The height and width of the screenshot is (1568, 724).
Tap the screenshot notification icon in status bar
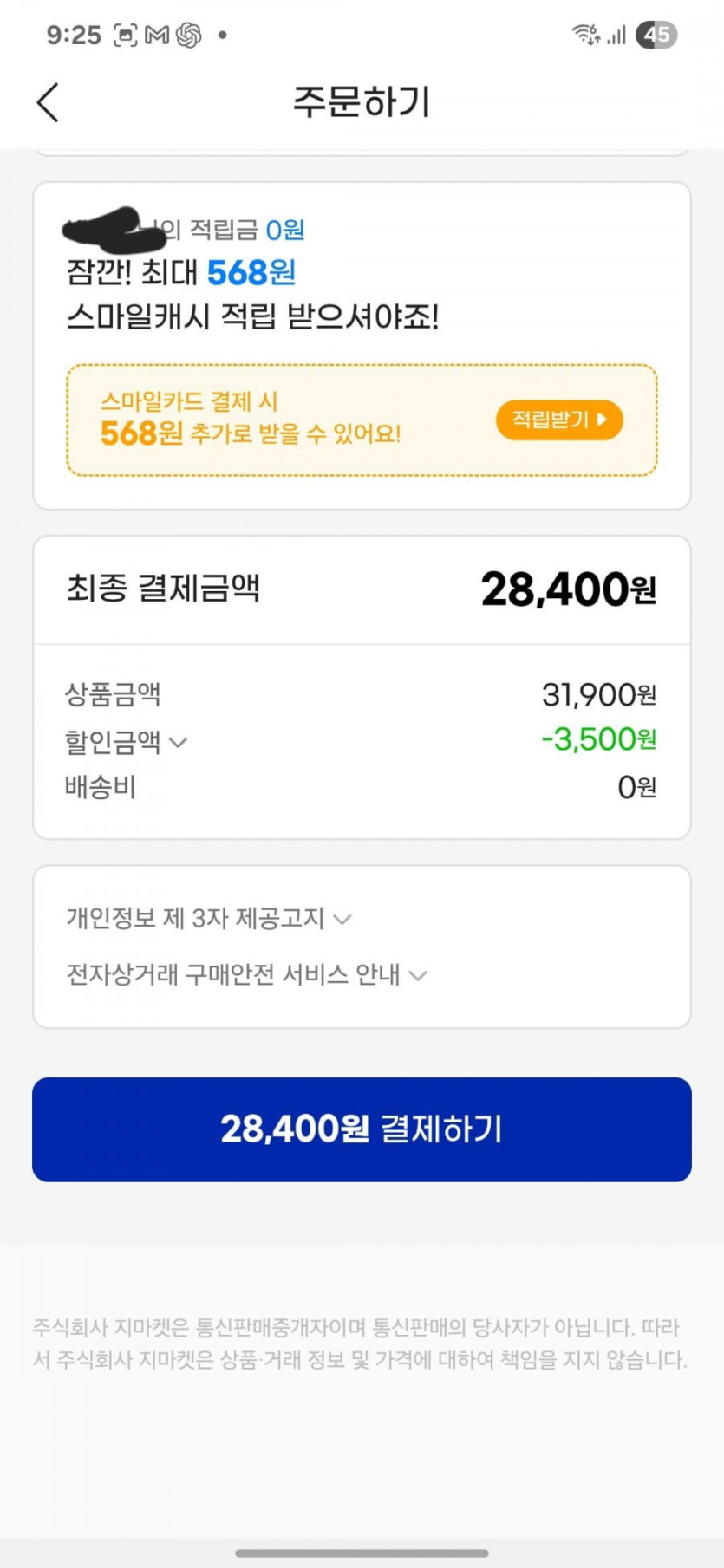[x=126, y=36]
